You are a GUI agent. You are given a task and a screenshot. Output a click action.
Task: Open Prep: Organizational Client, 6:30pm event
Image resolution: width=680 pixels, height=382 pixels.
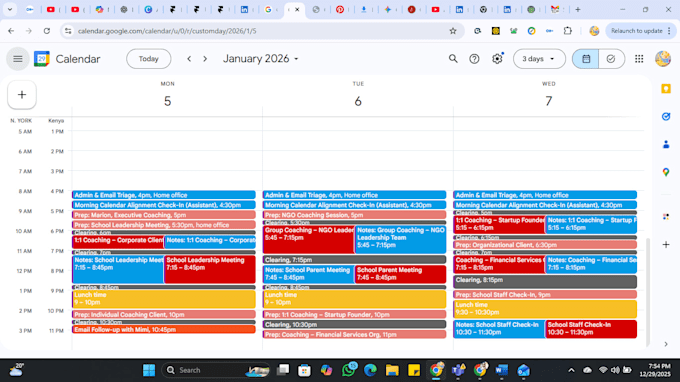point(545,245)
